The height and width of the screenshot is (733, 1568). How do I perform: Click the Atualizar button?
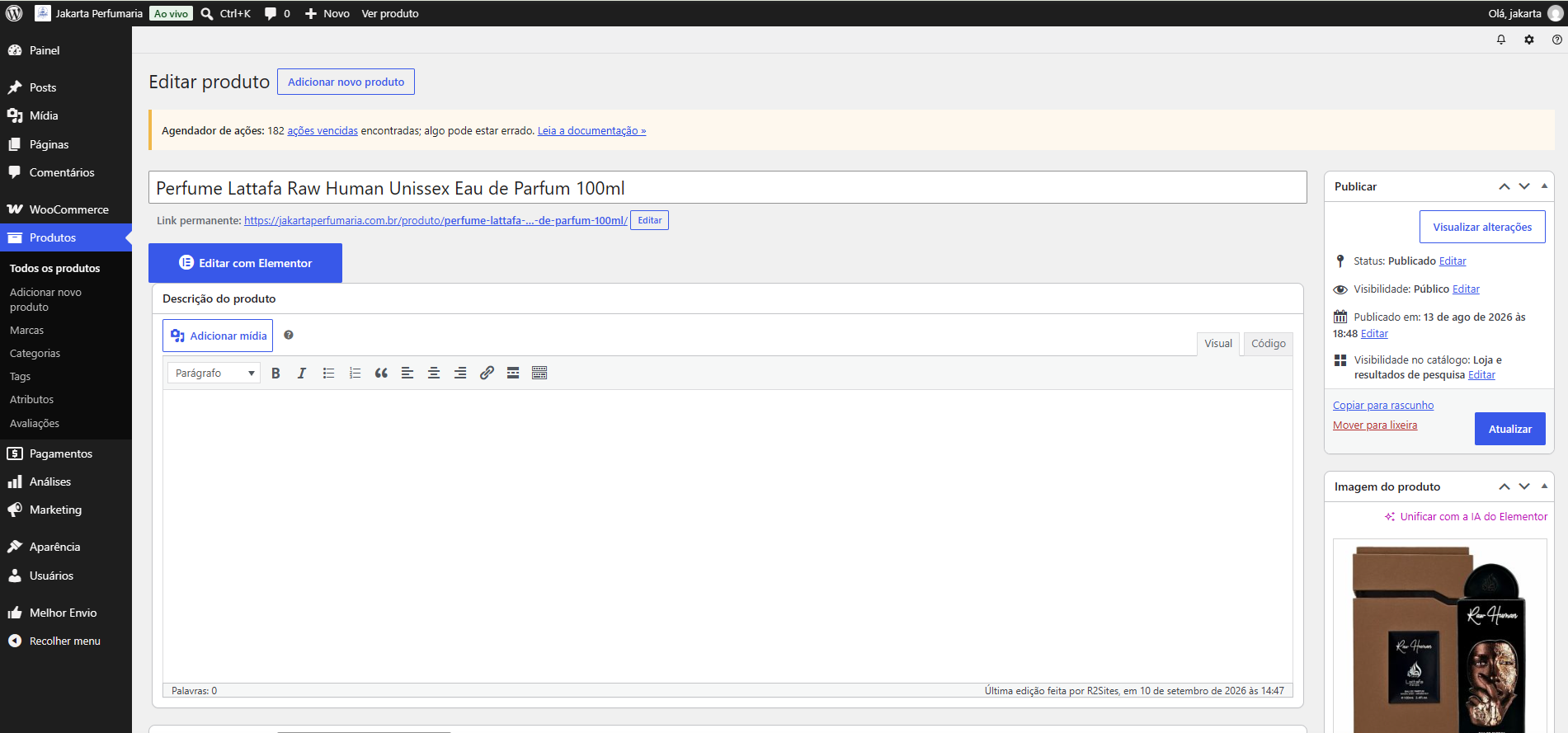1509,429
